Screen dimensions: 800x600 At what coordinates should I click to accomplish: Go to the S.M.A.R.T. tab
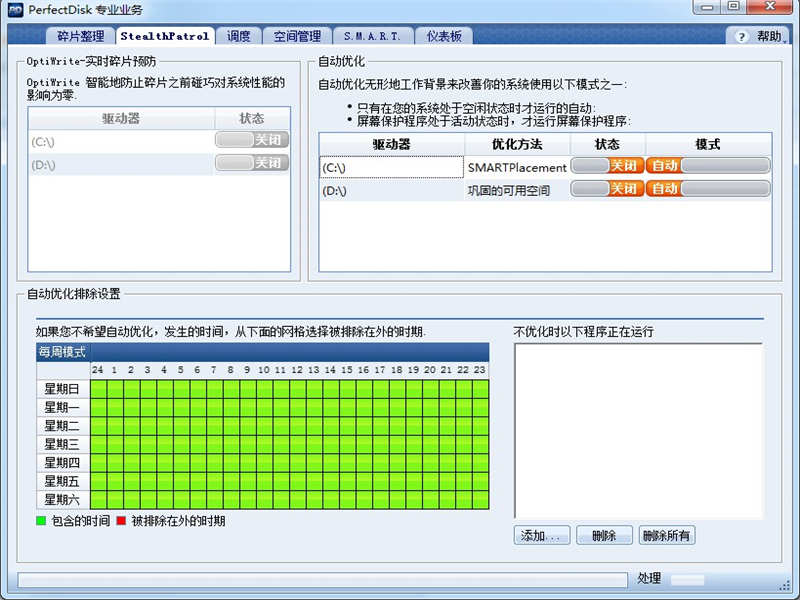point(372,36)
